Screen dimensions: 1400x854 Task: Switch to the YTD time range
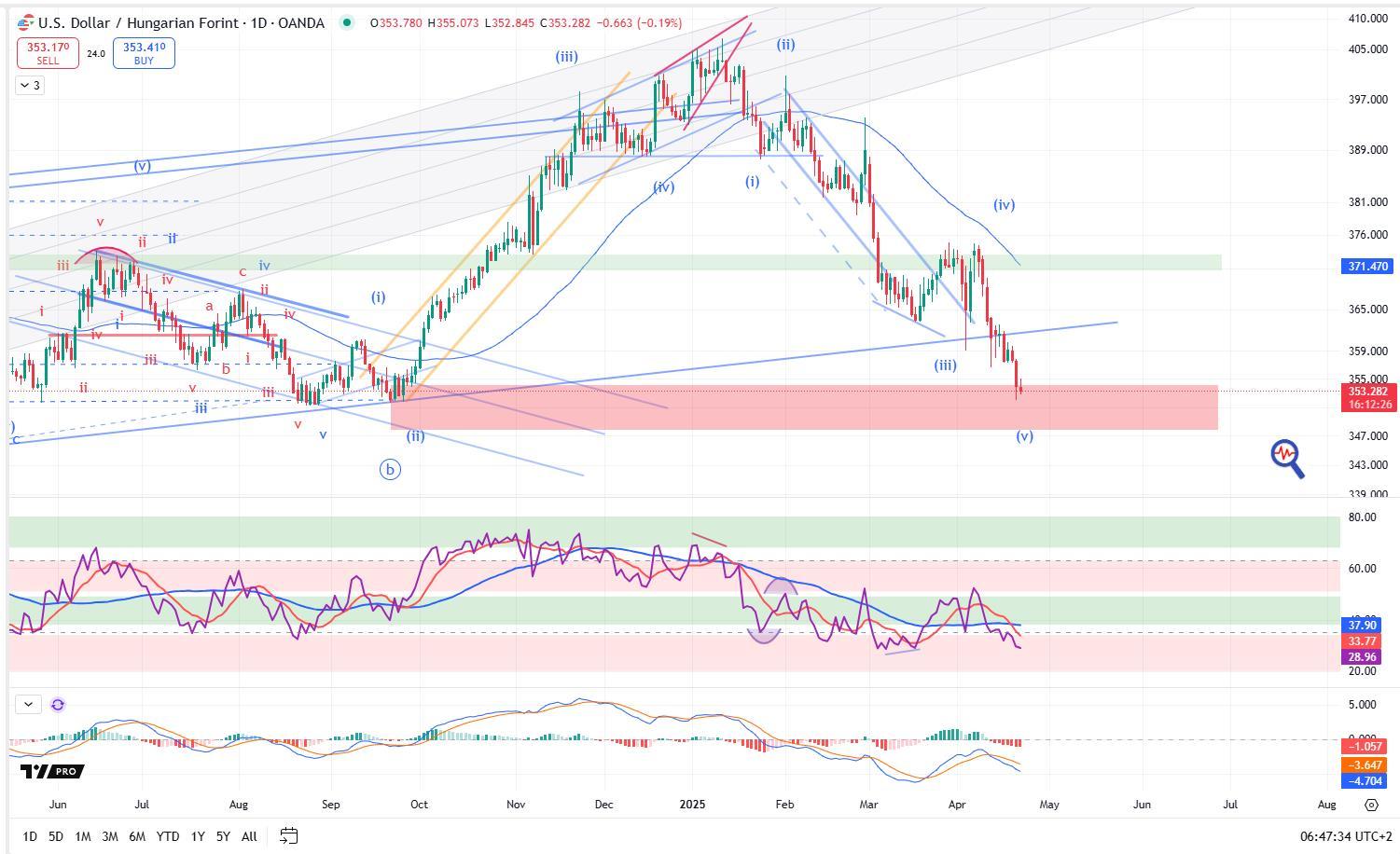(168, 836)
